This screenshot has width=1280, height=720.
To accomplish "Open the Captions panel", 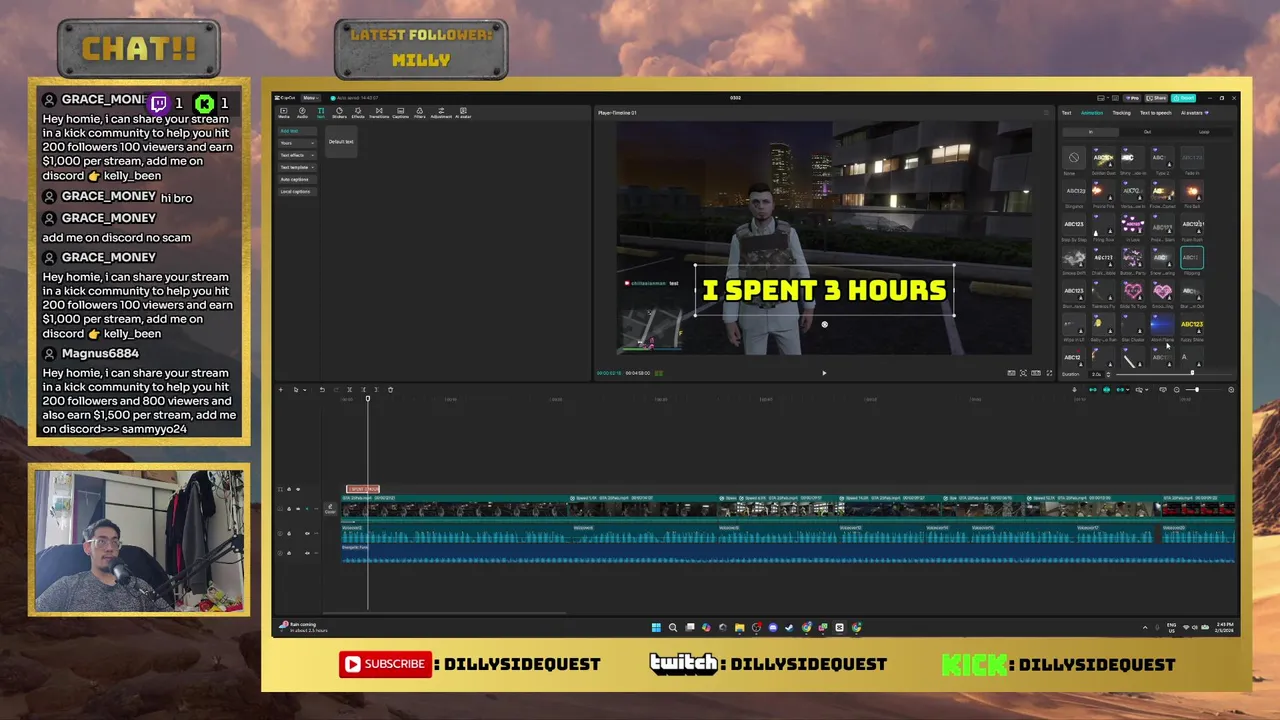I will click(400, 113).
